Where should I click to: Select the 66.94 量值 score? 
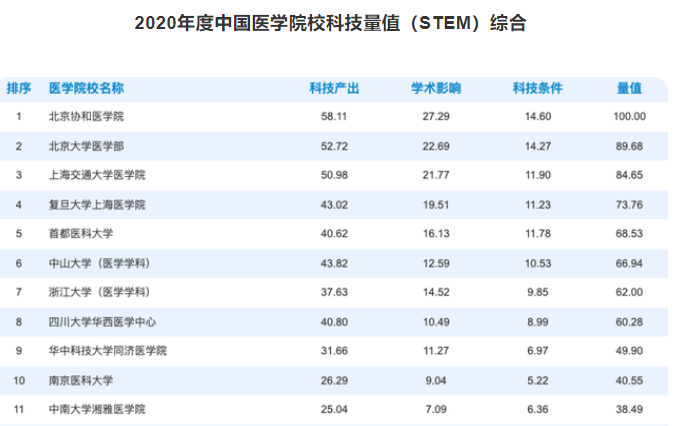629,263
